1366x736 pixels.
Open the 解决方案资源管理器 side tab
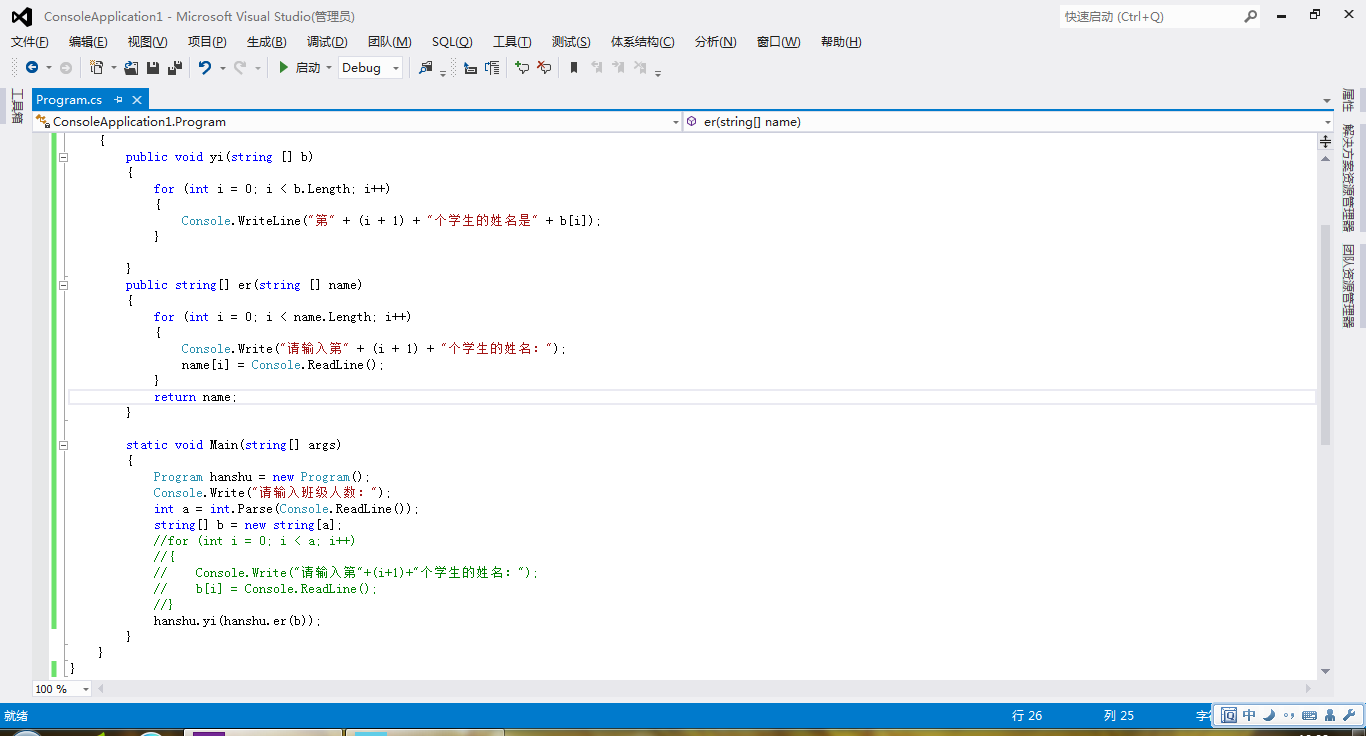(x=1349, y=177)
